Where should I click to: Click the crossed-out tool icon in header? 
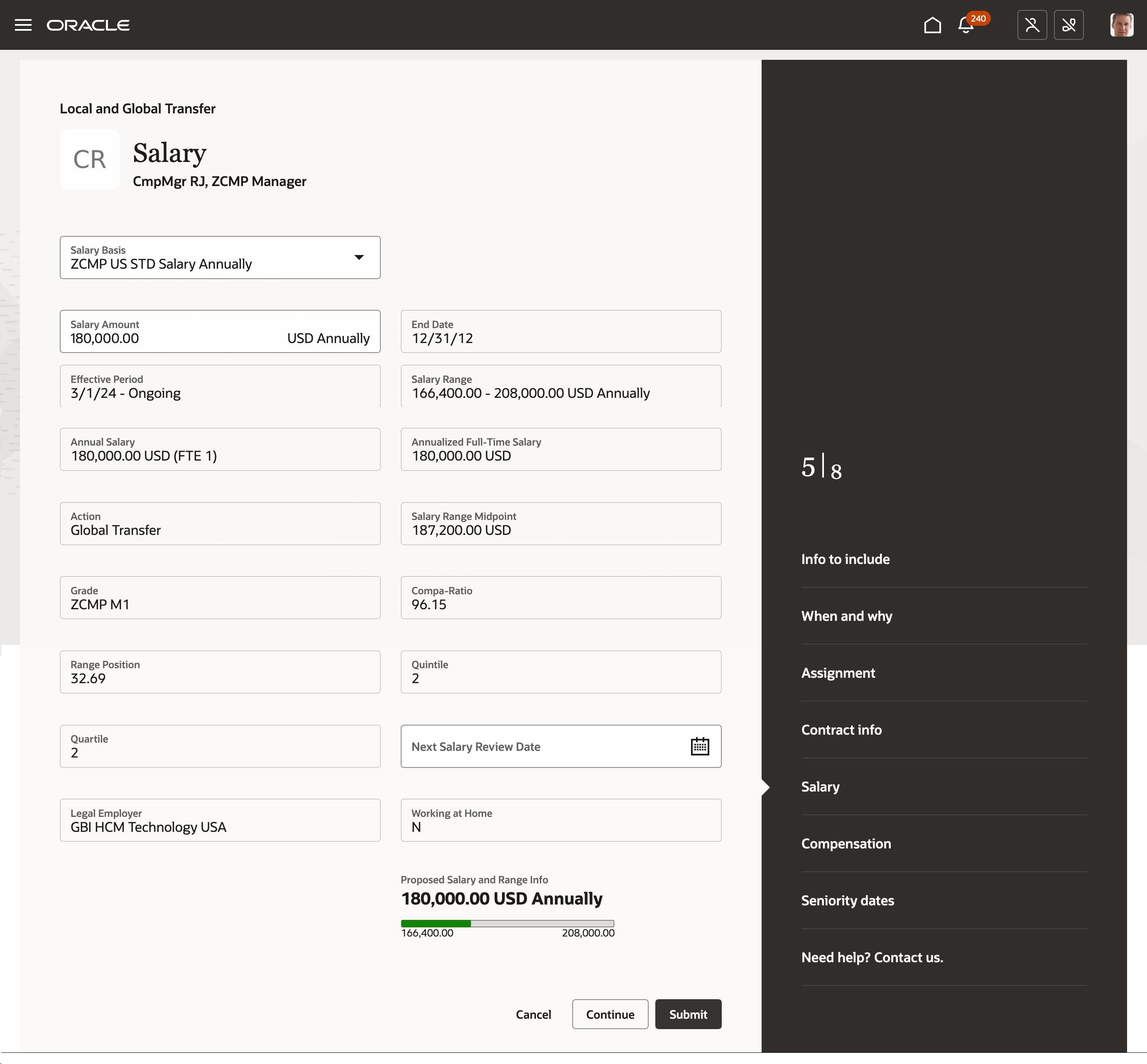tap(1068, 25)
